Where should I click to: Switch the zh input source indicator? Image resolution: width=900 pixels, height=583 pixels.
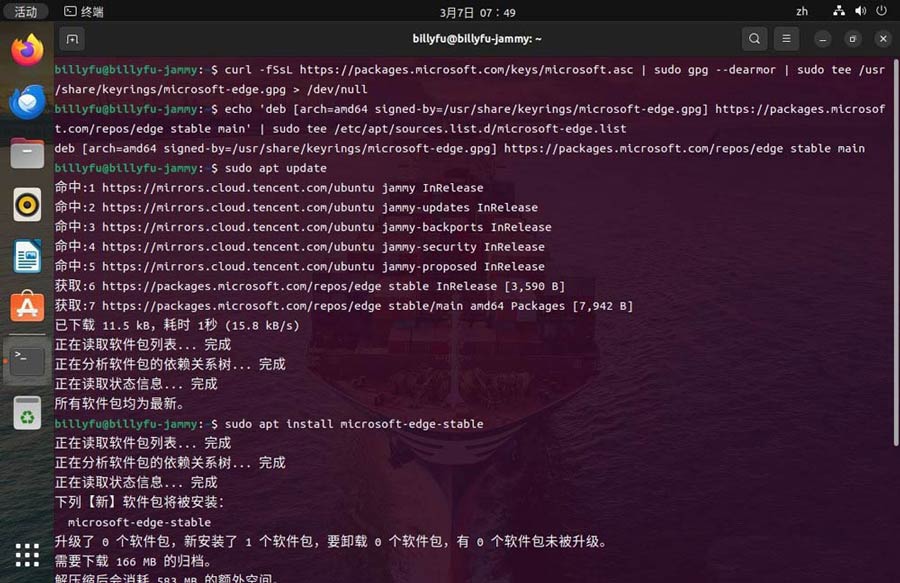click(x=802, y=11)
